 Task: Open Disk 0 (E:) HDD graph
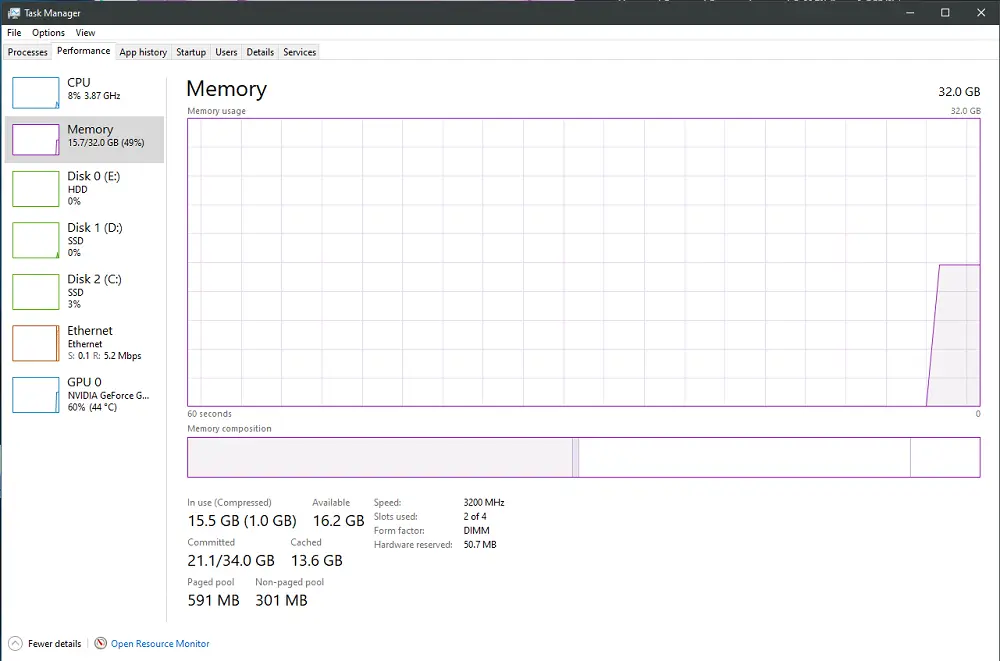click(x=36, y=187)
